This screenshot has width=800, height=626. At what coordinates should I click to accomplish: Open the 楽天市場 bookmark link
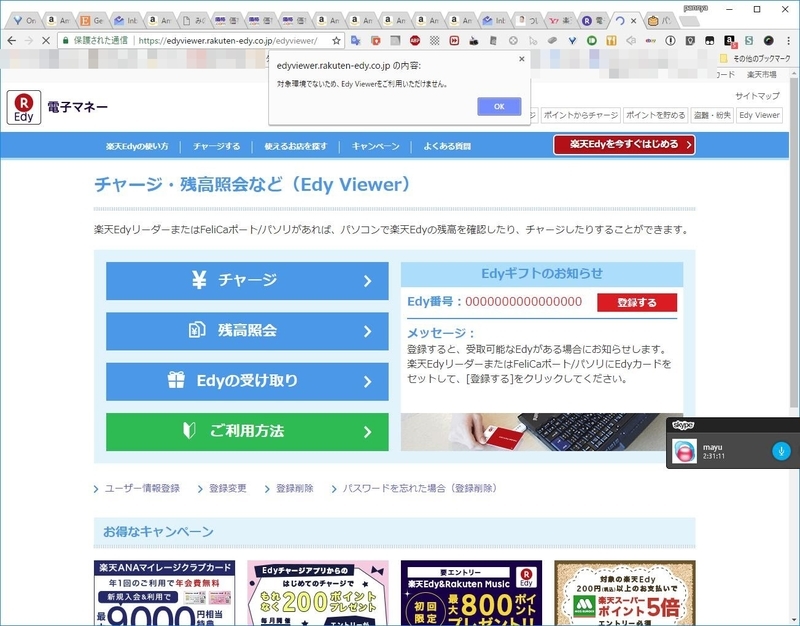[761, 74]
